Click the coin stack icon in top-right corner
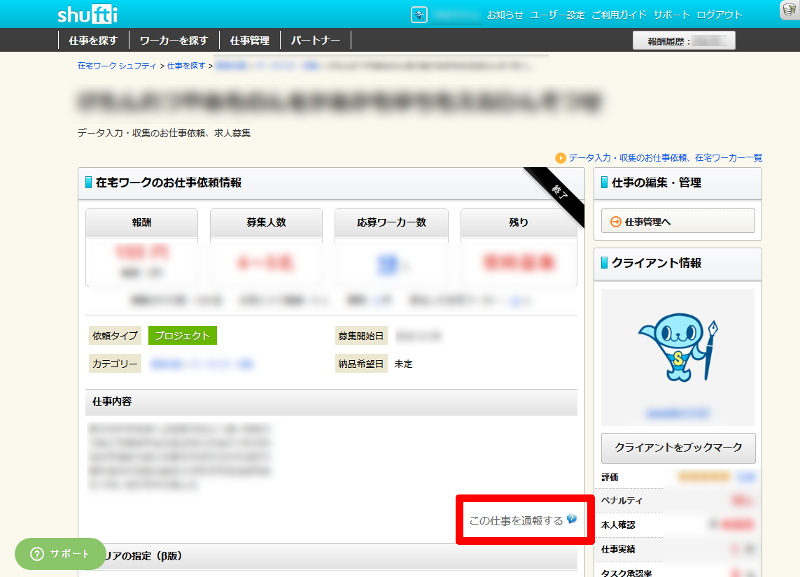Screen dimensions: 800x577 click(788, 10)
